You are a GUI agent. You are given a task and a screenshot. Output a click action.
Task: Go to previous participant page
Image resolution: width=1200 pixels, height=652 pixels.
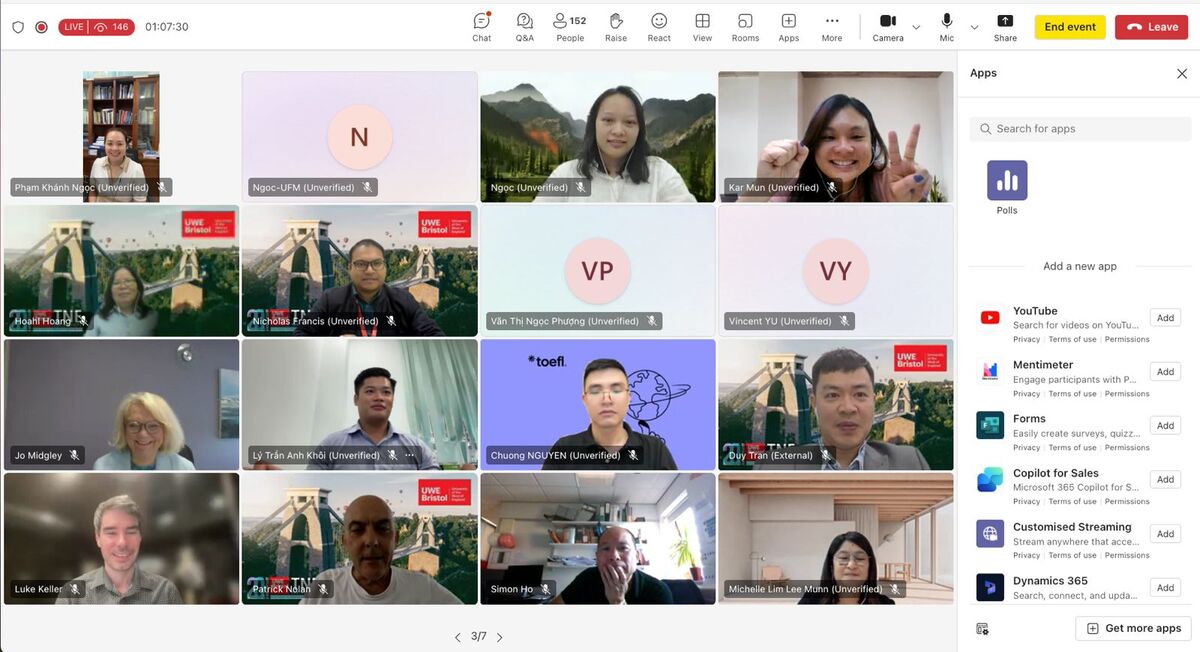pos(458,637)
